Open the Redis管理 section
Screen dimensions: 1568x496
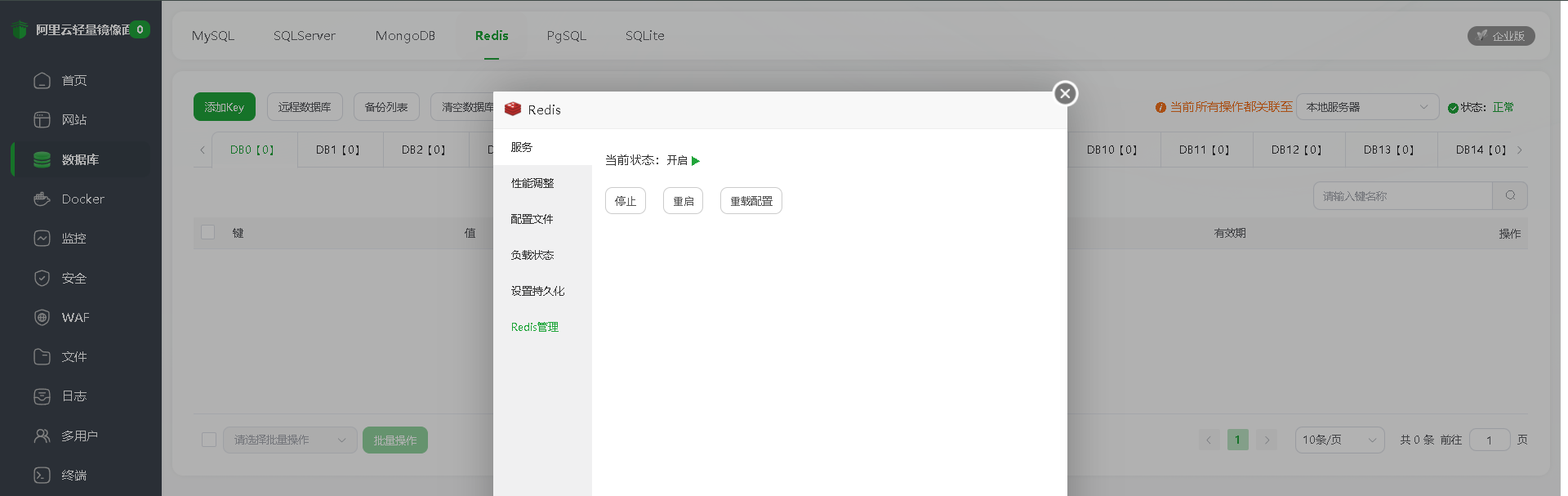(x=542, y=327)
